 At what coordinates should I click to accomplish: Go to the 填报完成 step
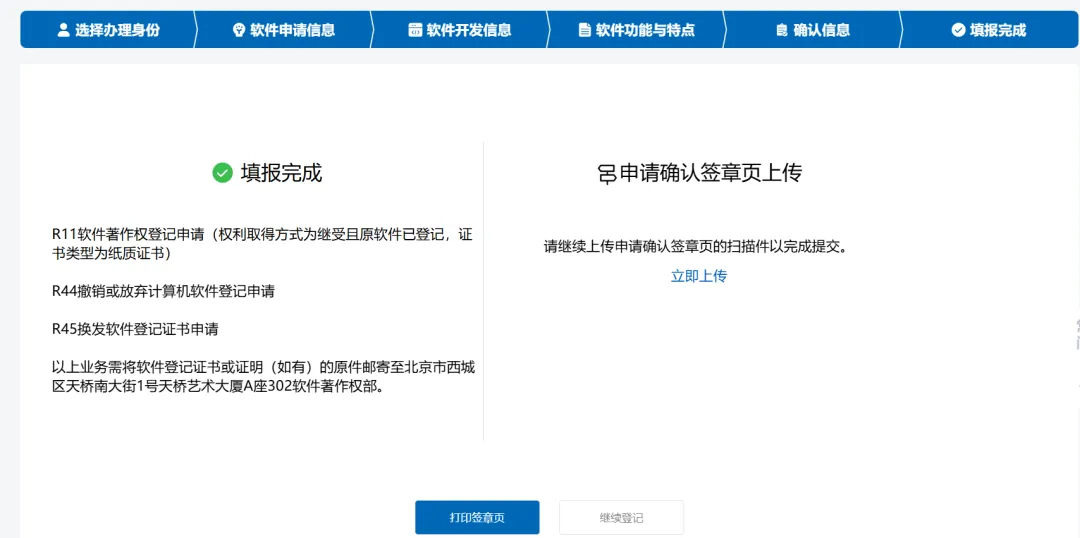tap(989, 30)
